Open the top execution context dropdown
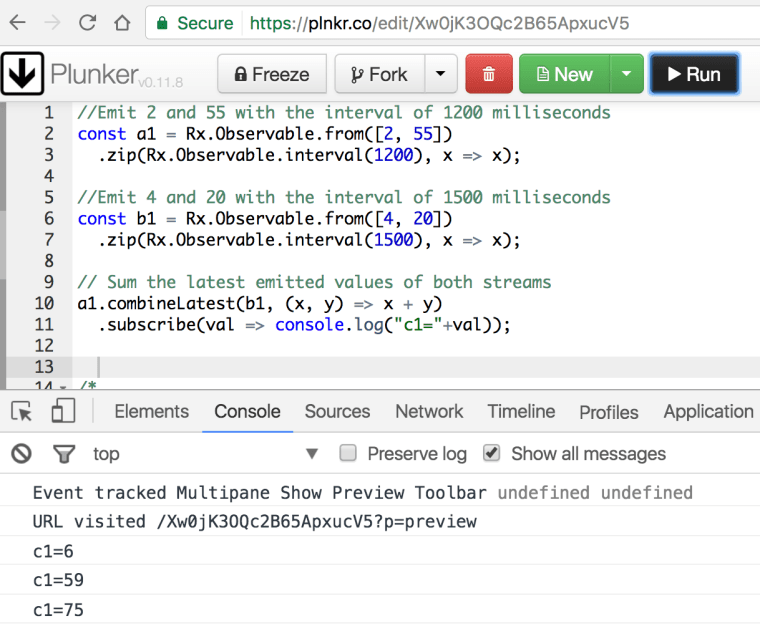 (x=311, y=454)
